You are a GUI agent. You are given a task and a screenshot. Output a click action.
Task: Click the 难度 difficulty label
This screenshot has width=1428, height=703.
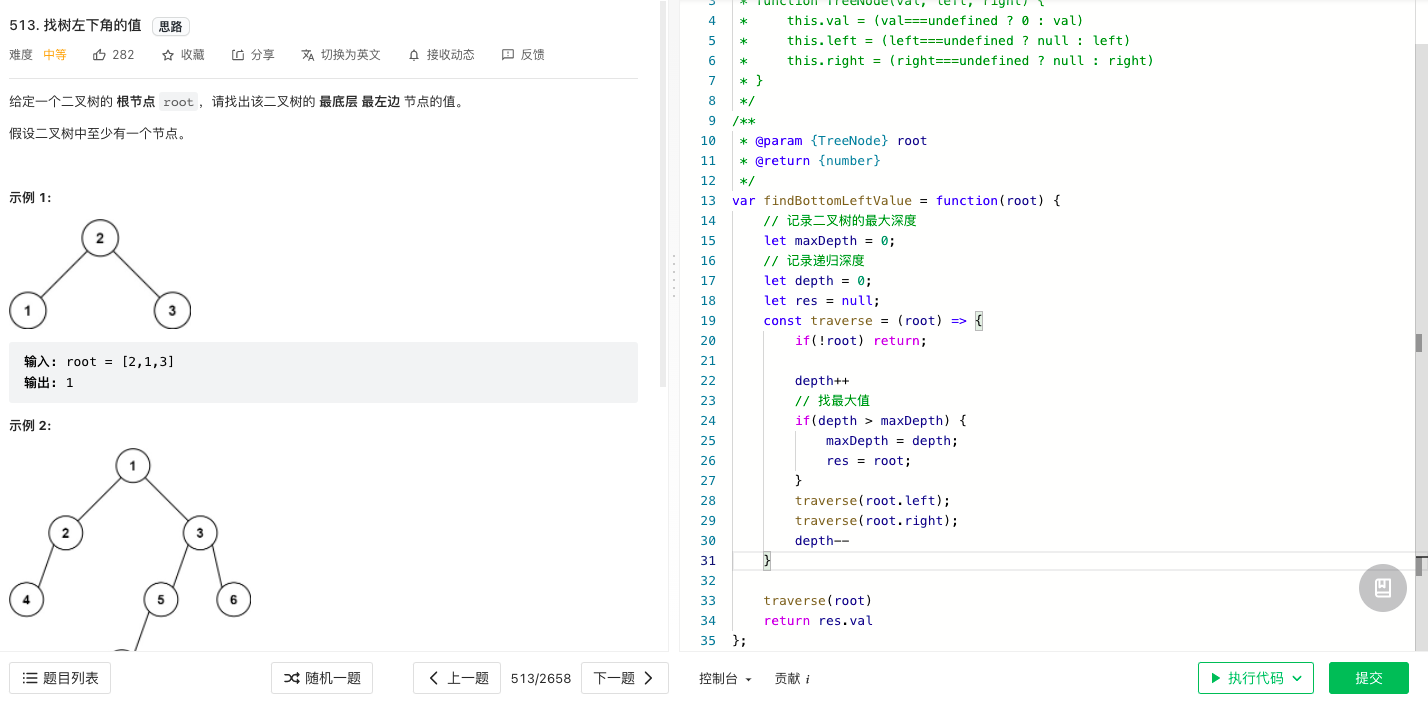[21, 55]
